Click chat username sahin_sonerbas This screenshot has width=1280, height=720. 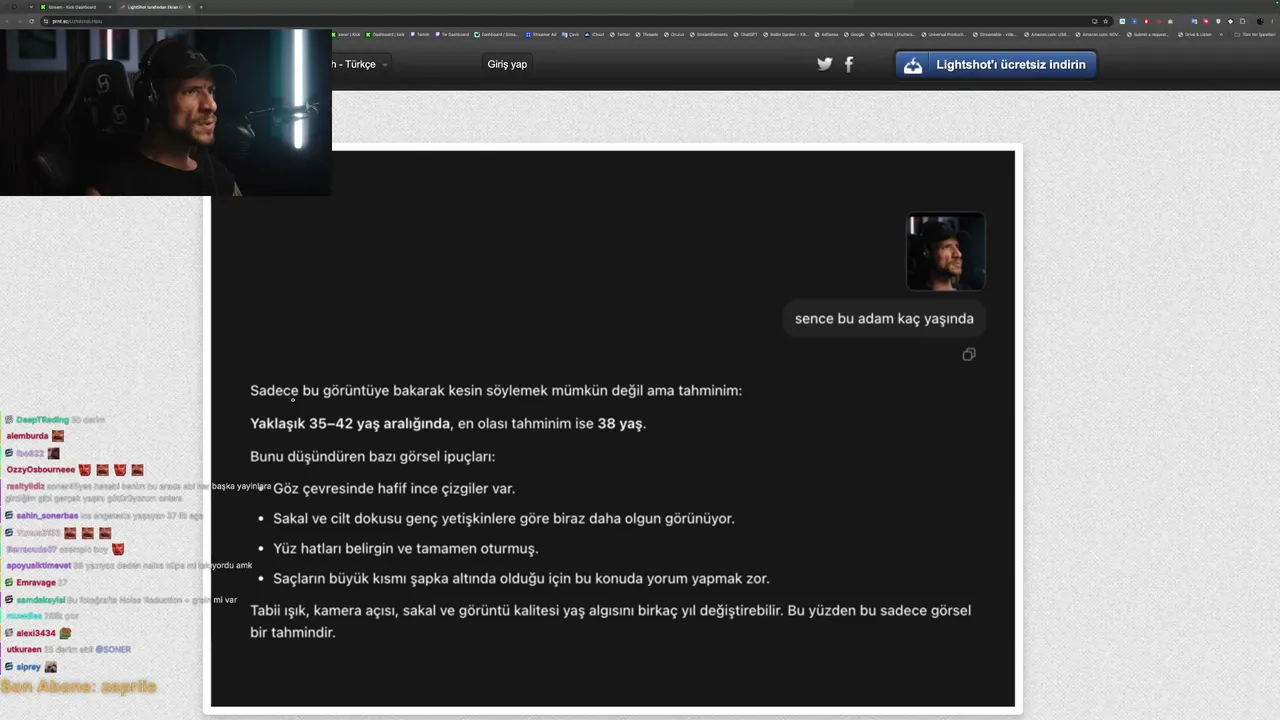(x=47, y=516)
